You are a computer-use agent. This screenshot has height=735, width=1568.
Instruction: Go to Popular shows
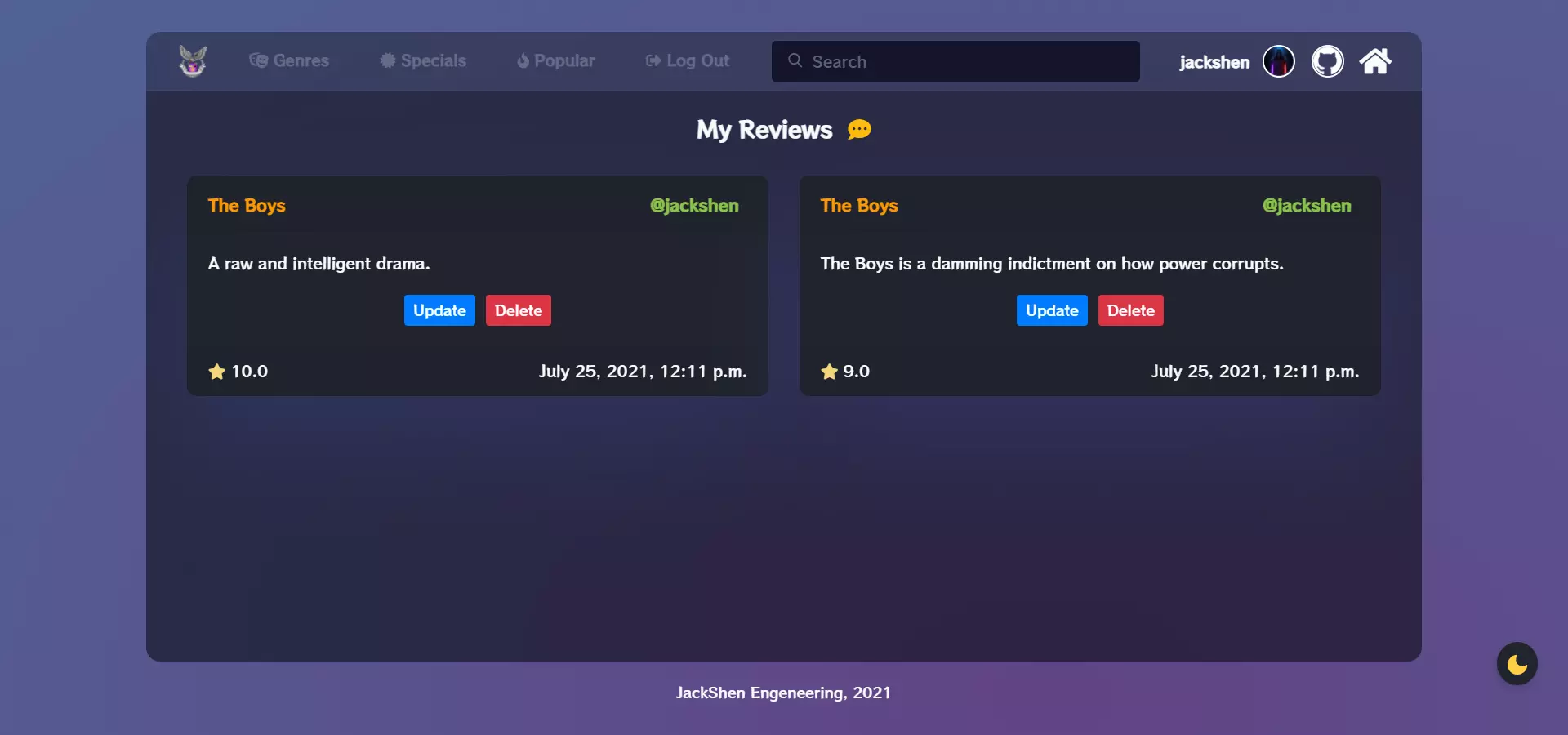pos(556,61)
